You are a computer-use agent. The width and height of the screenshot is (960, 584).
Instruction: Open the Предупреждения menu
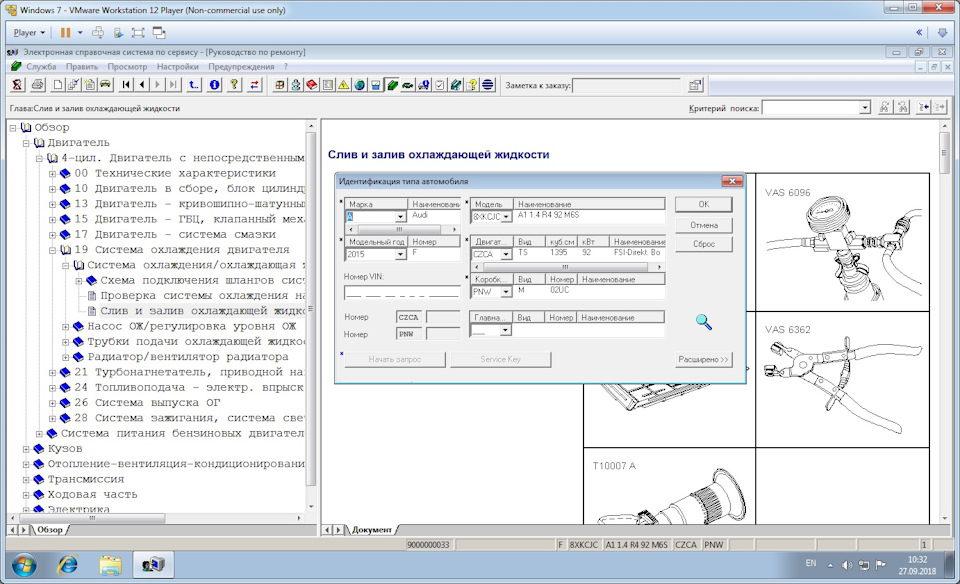241,67
